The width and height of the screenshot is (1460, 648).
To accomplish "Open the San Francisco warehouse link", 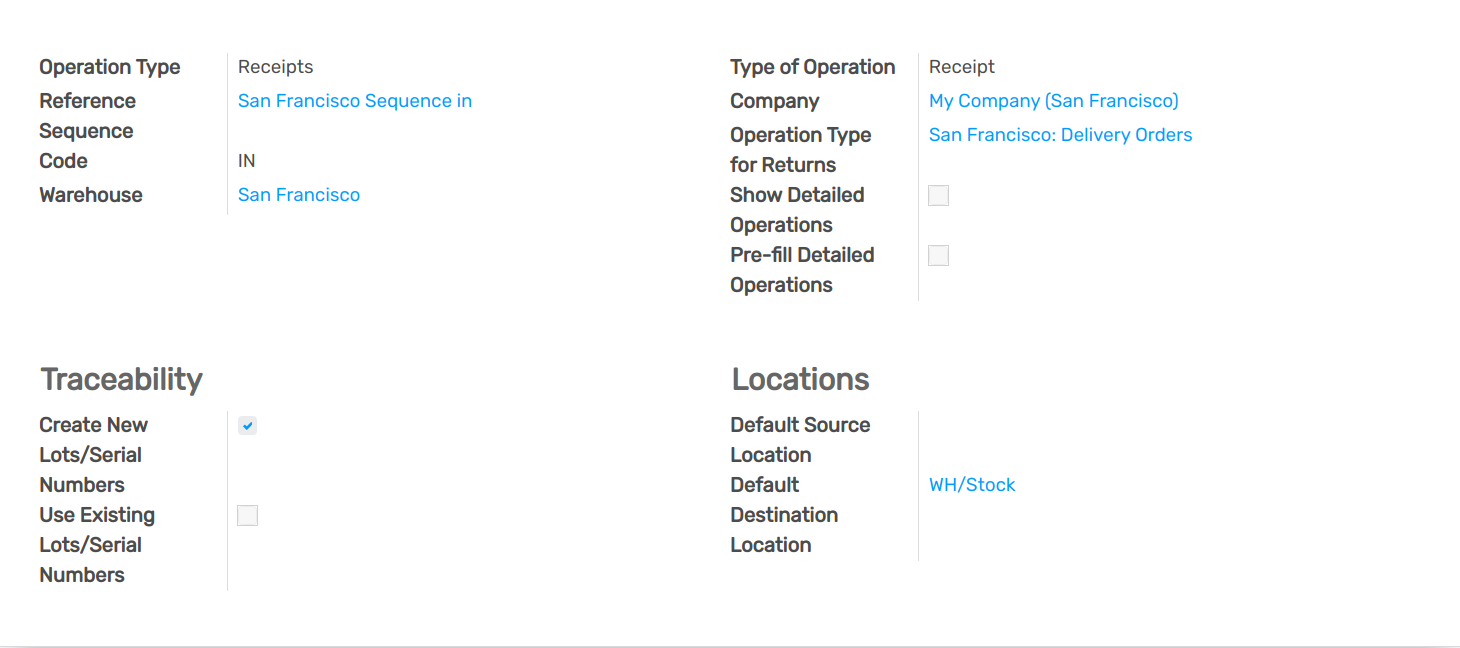I will tap(298, 195).
